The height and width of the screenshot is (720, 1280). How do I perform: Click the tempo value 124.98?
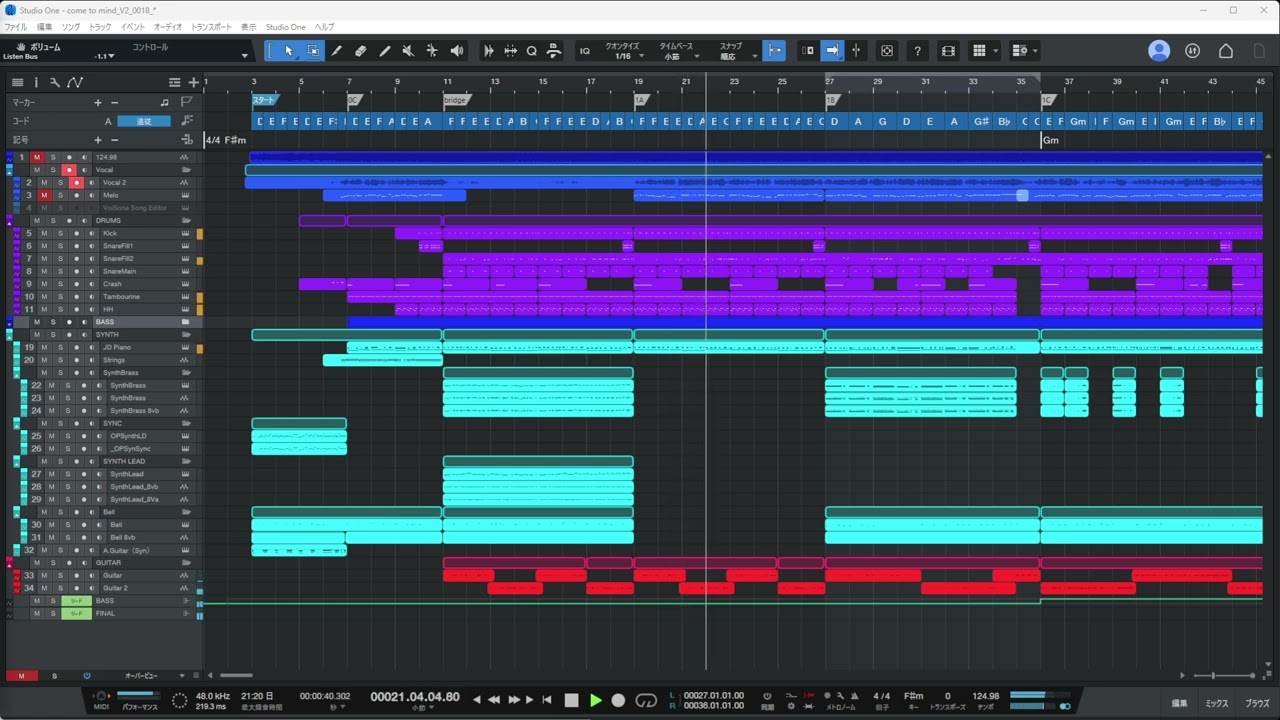pyautogui.click(x=985, y=696)
